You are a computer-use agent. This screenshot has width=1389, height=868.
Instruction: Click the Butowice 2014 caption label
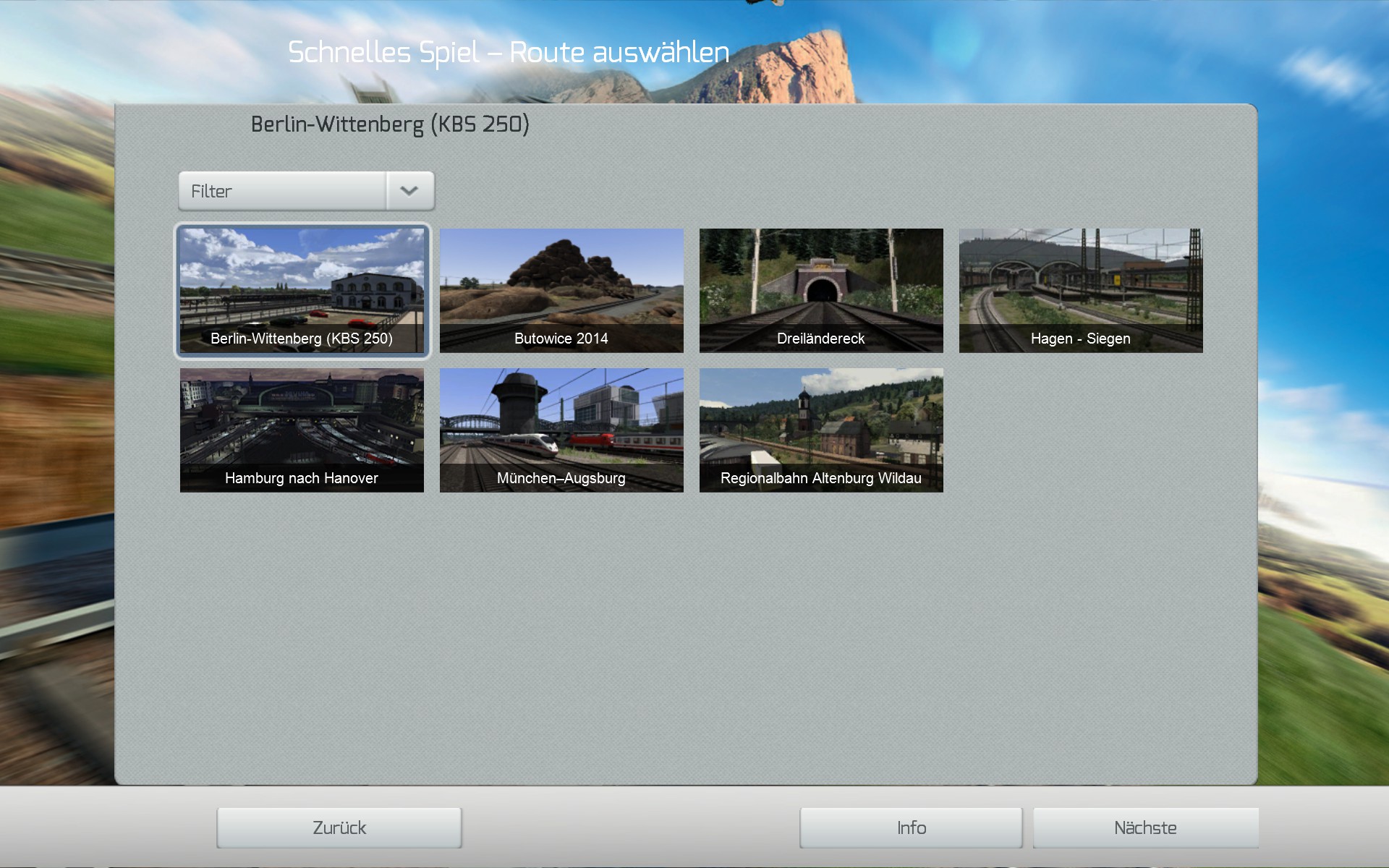(x=561, y=339)
